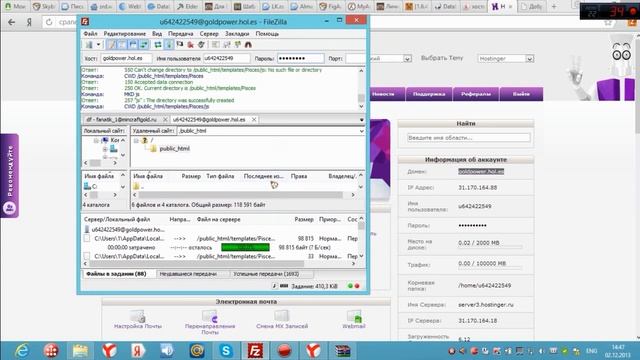
Task: Switch to the Файлы в задании (88) tab
Action: (116, 274)
